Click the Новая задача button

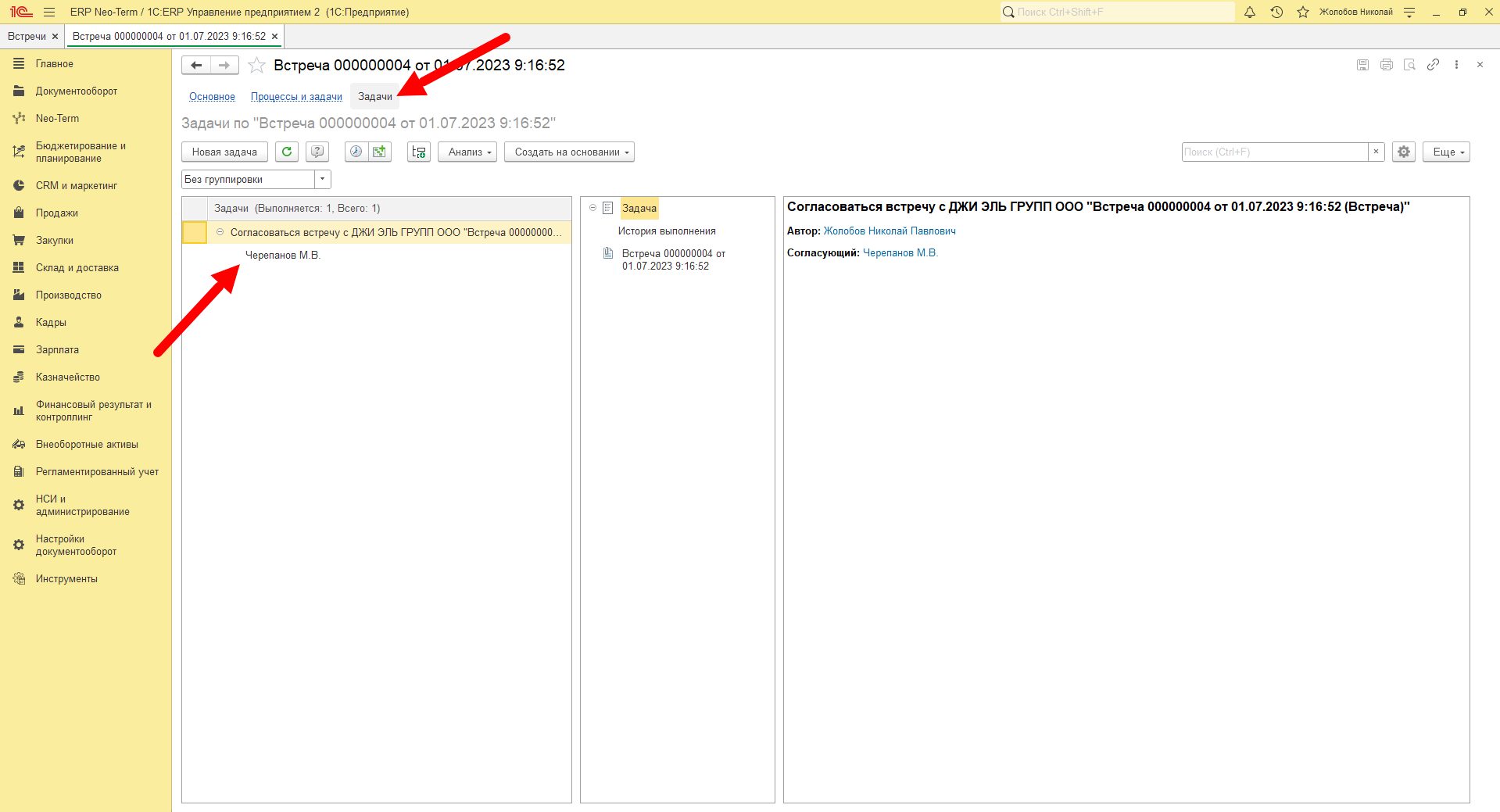click(224, 152)
